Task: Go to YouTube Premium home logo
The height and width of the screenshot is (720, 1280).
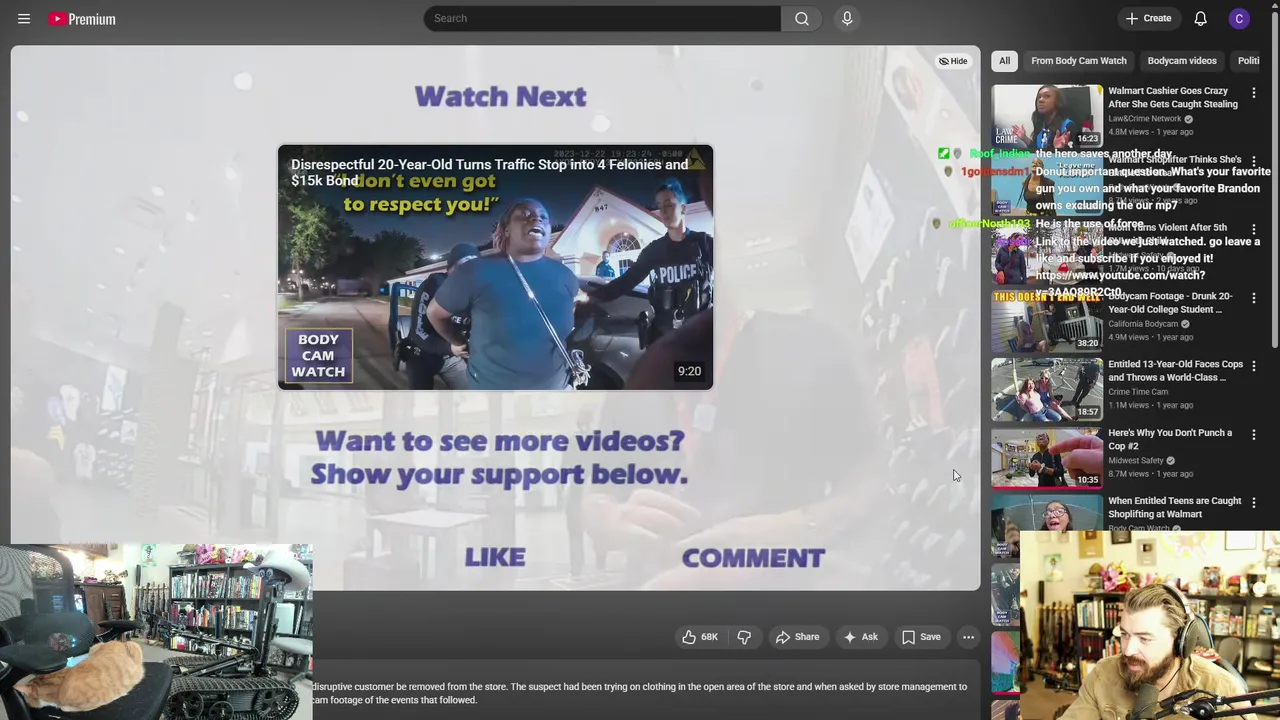Action: click(x=82, y=18)
